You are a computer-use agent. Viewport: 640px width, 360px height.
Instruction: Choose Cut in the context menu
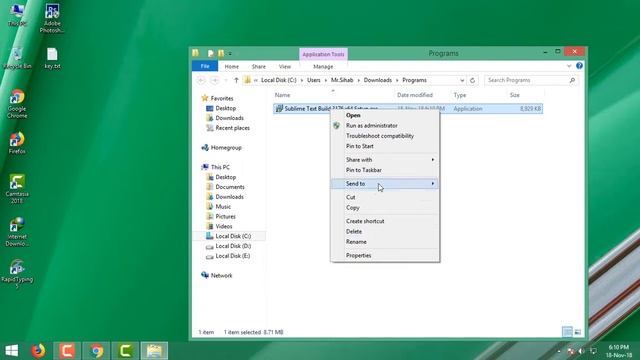coord(385,197)
